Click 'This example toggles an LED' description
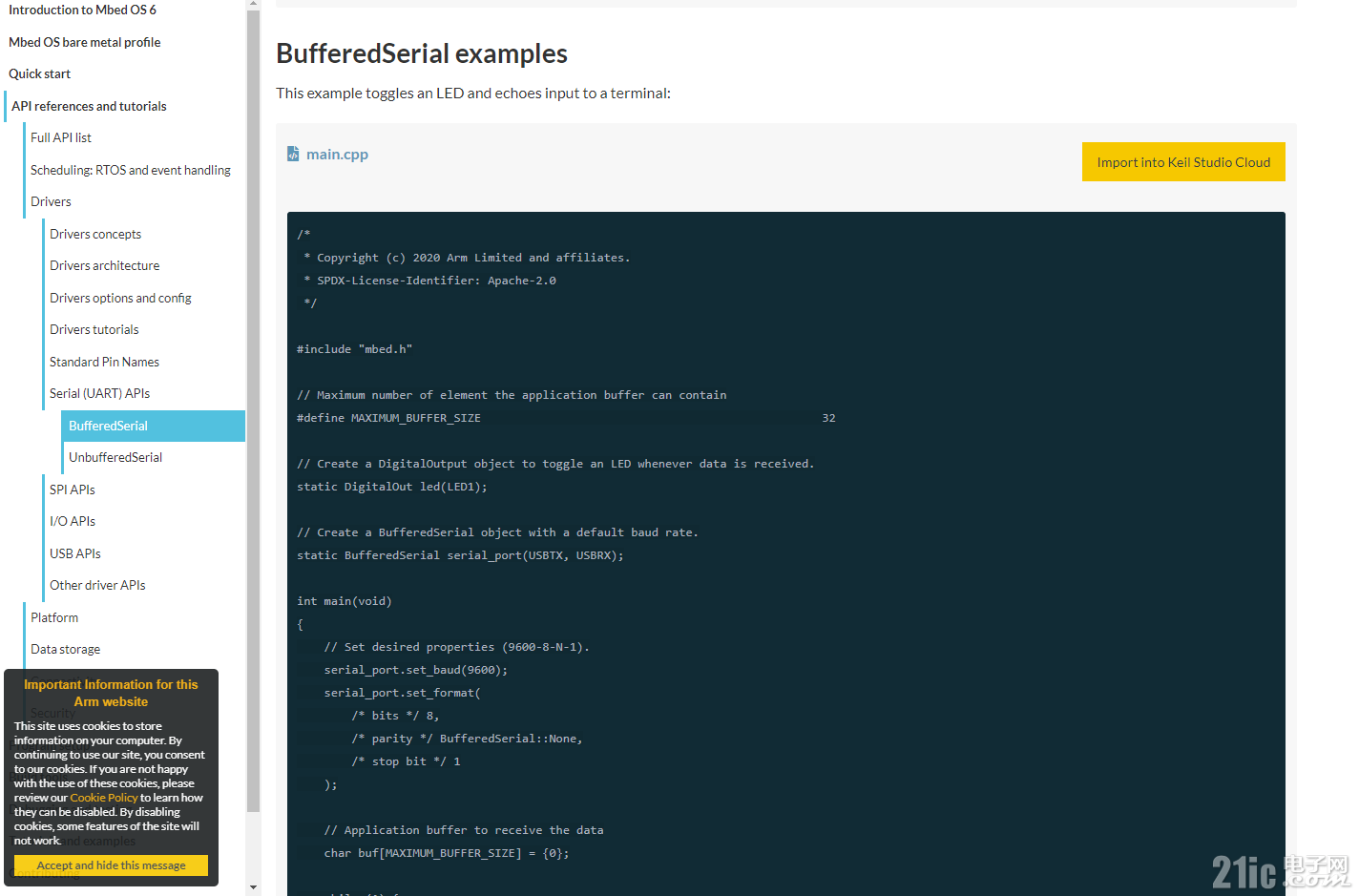 (x=473, y=93)
